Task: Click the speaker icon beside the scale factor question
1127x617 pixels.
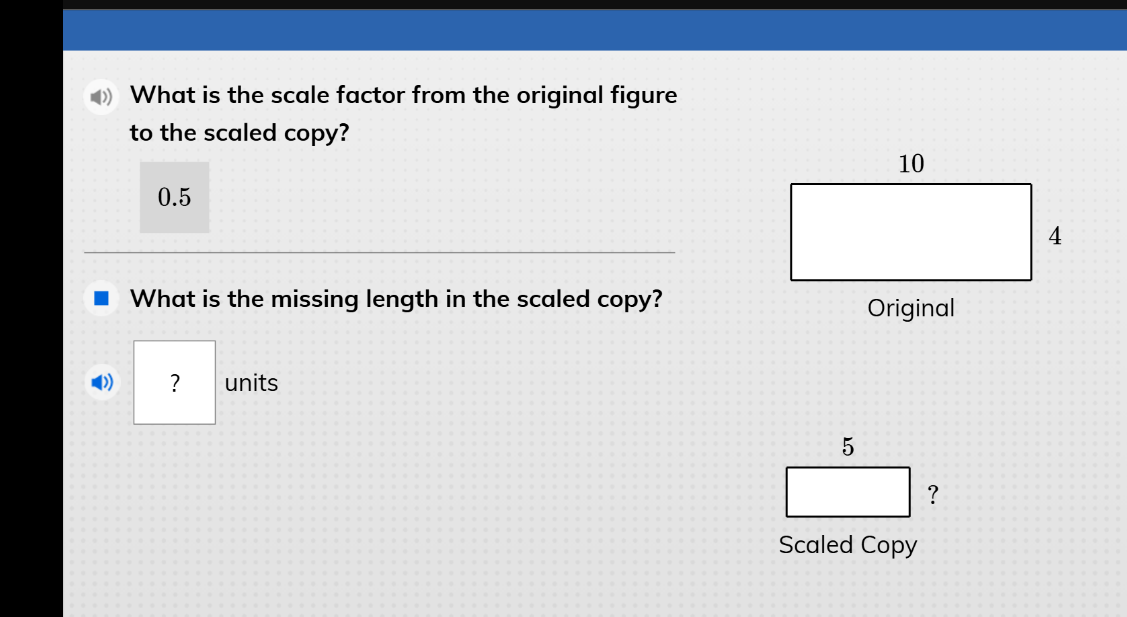Action: pos(101,96)
